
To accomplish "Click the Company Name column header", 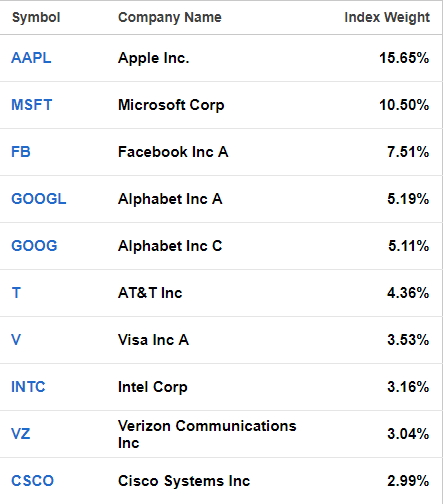I will pyautogui.click(x=170, y=17).
